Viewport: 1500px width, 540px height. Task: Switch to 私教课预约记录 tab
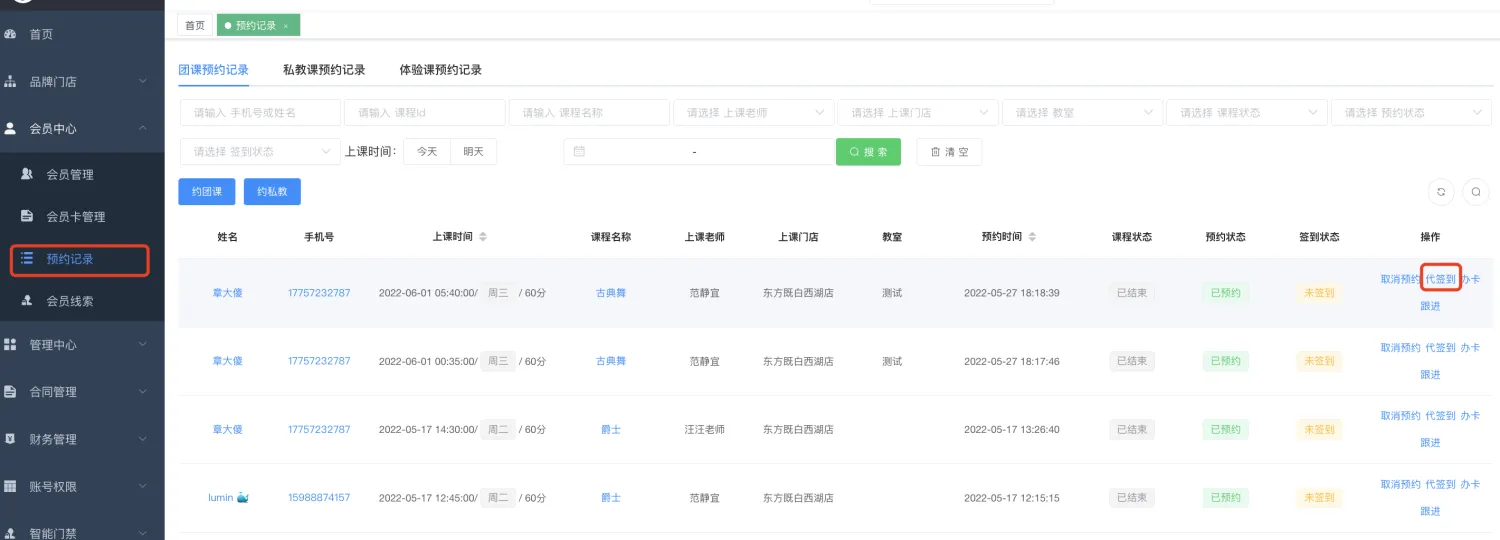click(x=324, y=70)
